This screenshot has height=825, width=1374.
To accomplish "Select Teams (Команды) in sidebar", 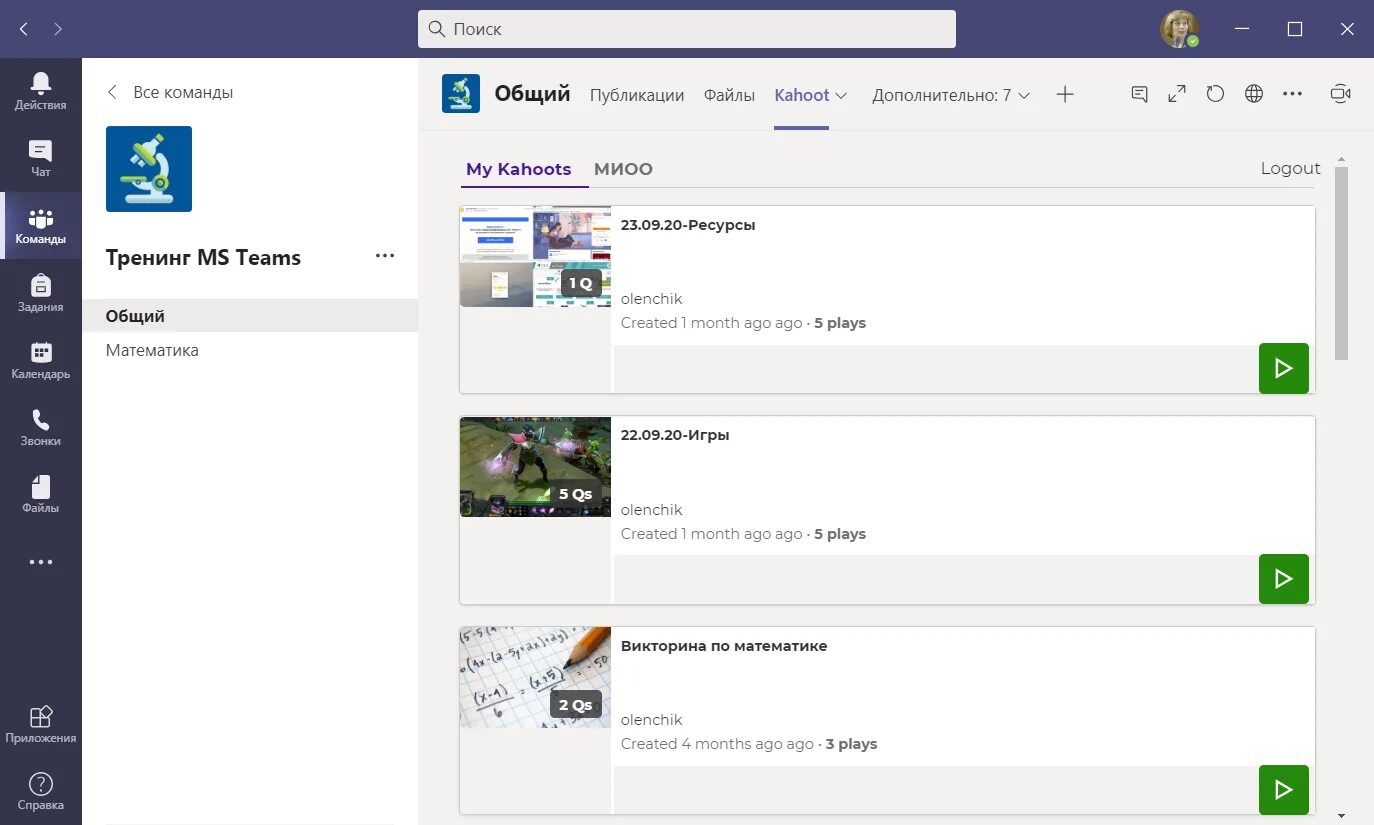I will [41, 226].
